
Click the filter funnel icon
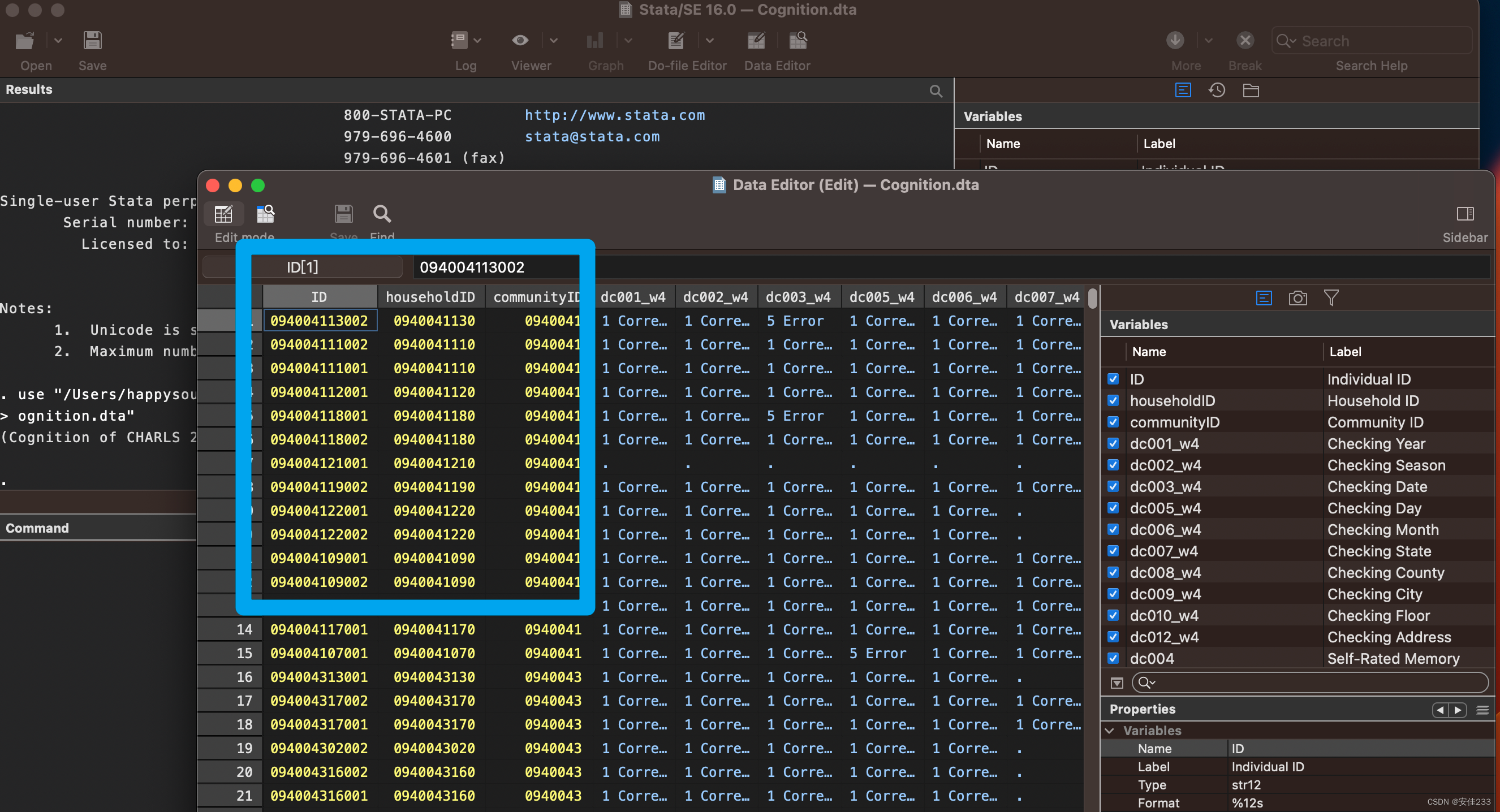point(1331,298)
